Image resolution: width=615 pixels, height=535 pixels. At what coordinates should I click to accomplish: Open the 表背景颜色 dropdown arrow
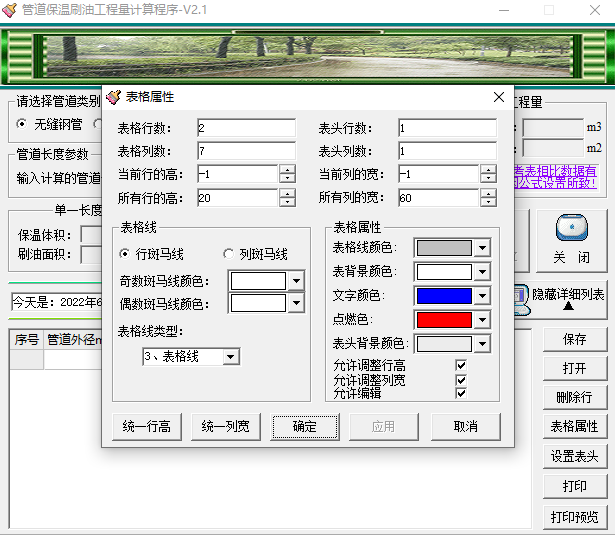point(482,272)
